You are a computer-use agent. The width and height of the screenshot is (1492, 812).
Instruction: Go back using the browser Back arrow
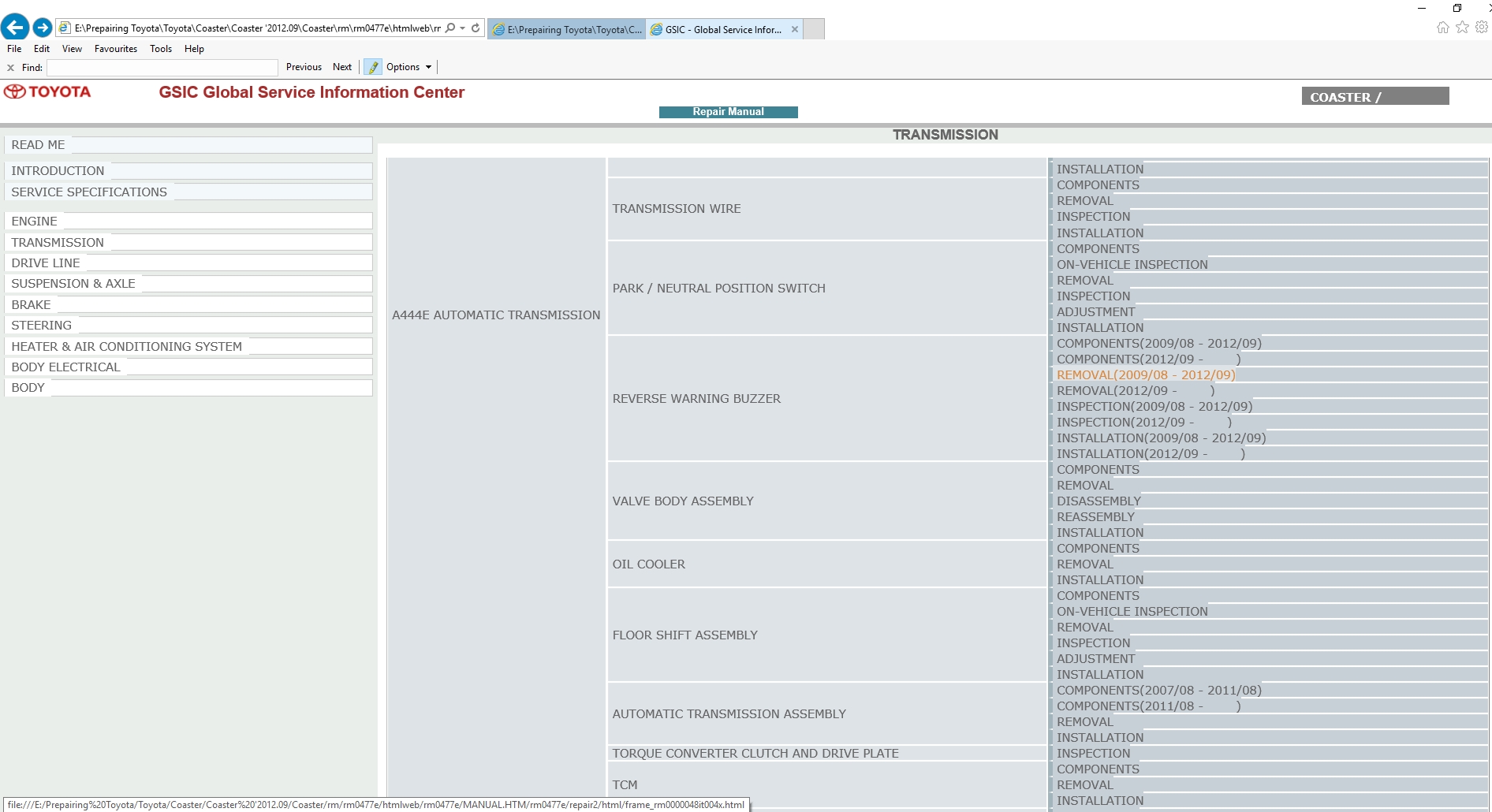point(15,28)
